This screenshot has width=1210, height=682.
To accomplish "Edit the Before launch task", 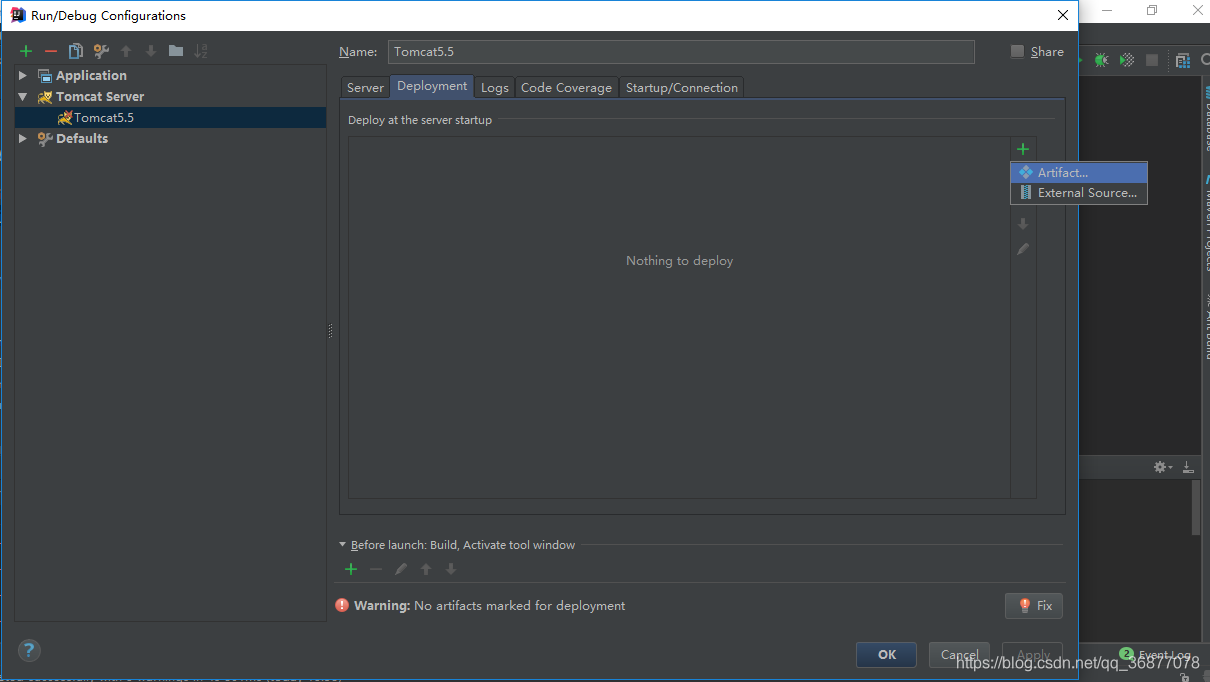I will coord(401,569).
